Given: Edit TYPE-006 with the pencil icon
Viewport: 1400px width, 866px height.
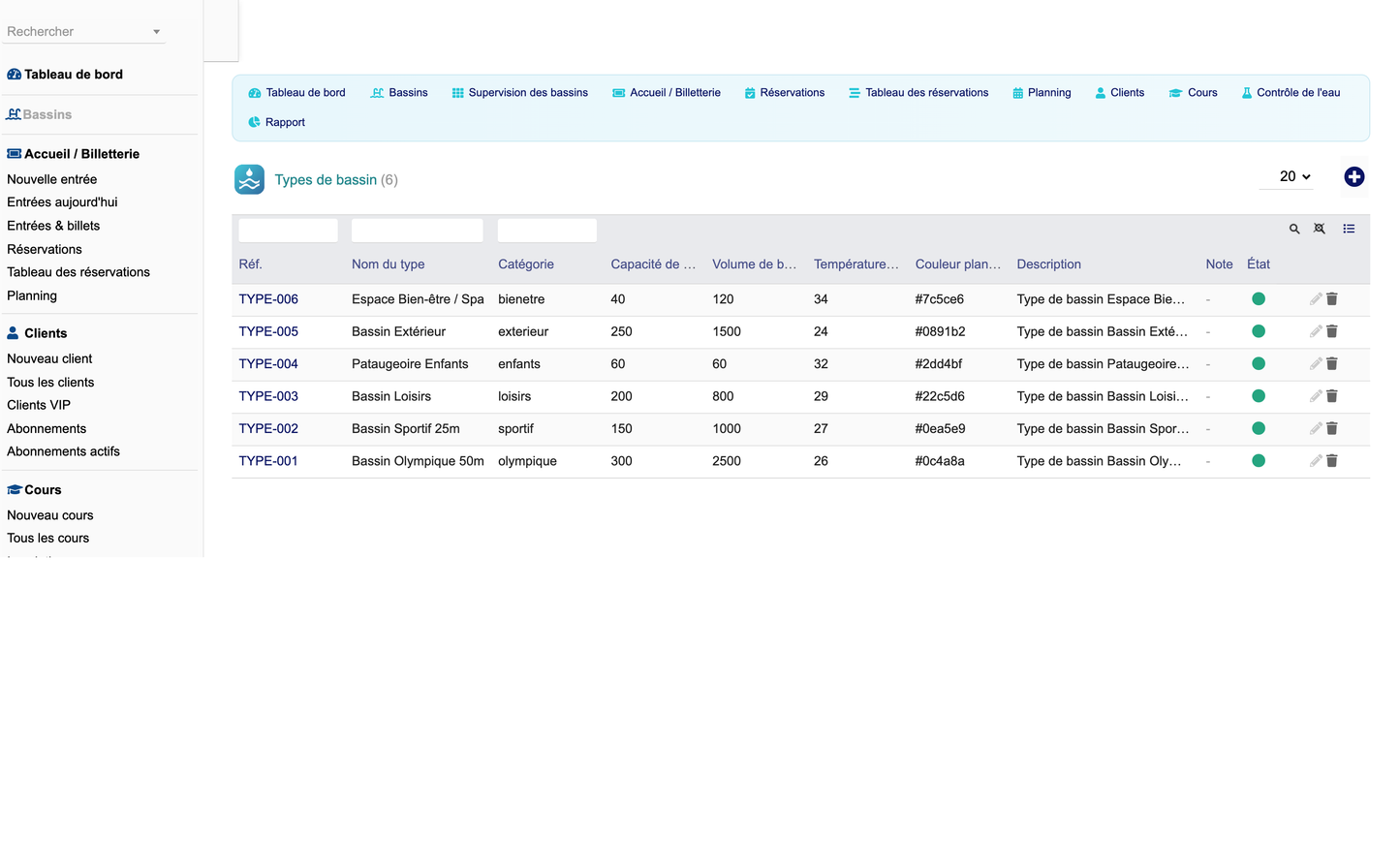Looking at the screenshot, I should 1316,299.
